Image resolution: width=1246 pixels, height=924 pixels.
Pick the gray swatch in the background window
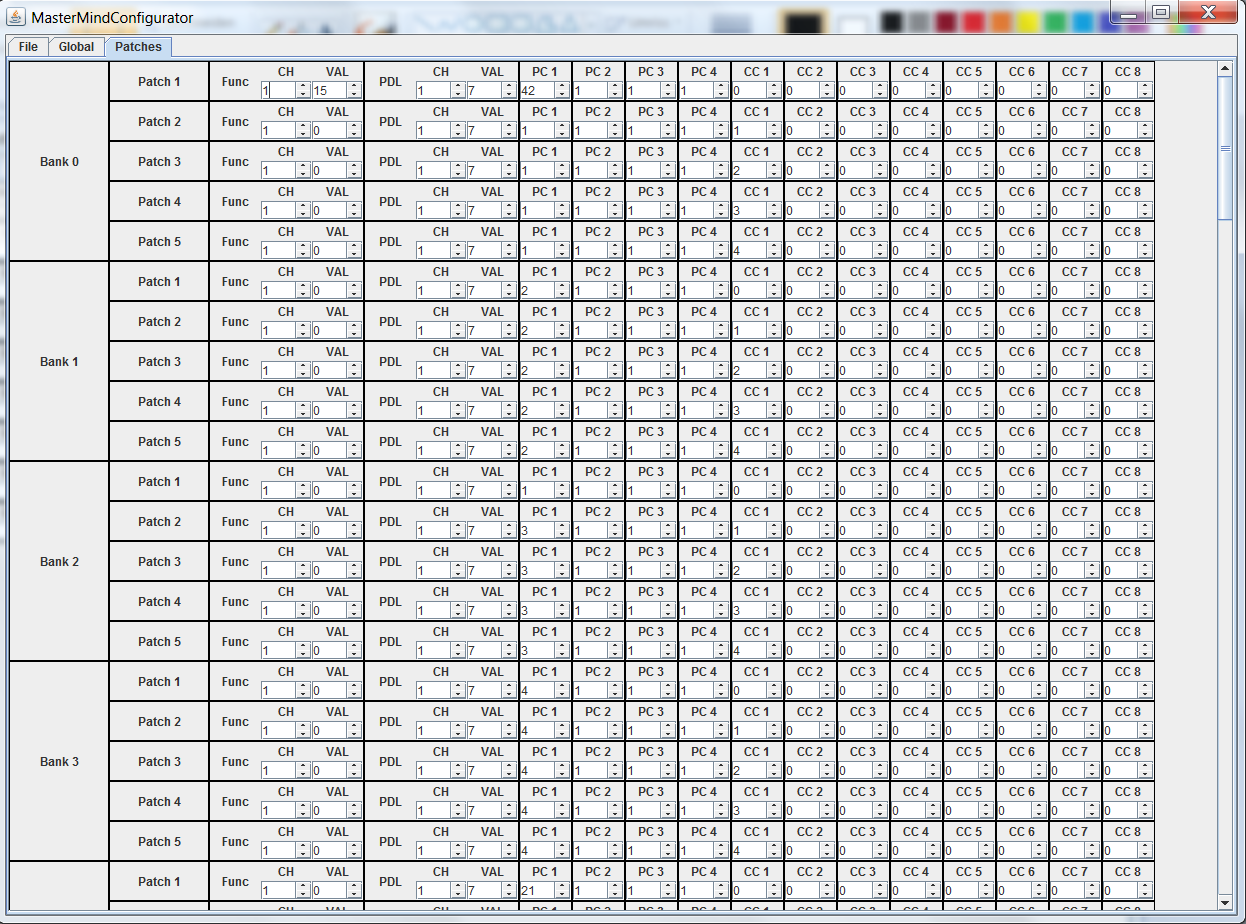pyautogui.click(x=919, y=22)
